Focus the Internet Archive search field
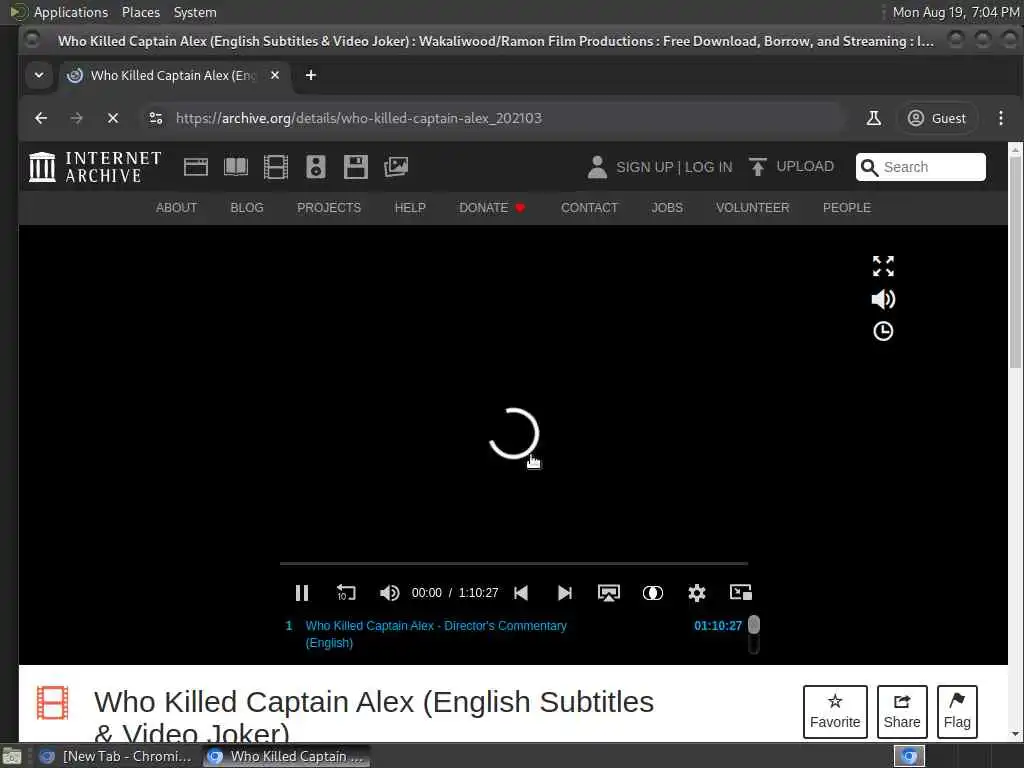This screenshot has height=768, width=1024. 921,167
